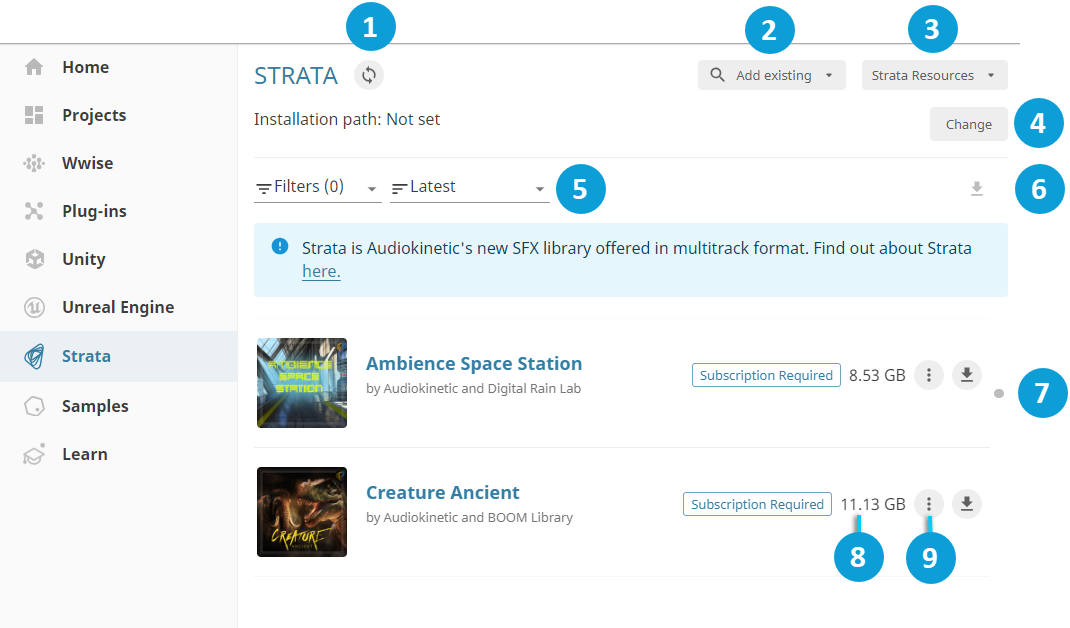Click the gray scrollbar handle beside the list
This screenshot has width=1070, height=628.
tap(999, 393)
